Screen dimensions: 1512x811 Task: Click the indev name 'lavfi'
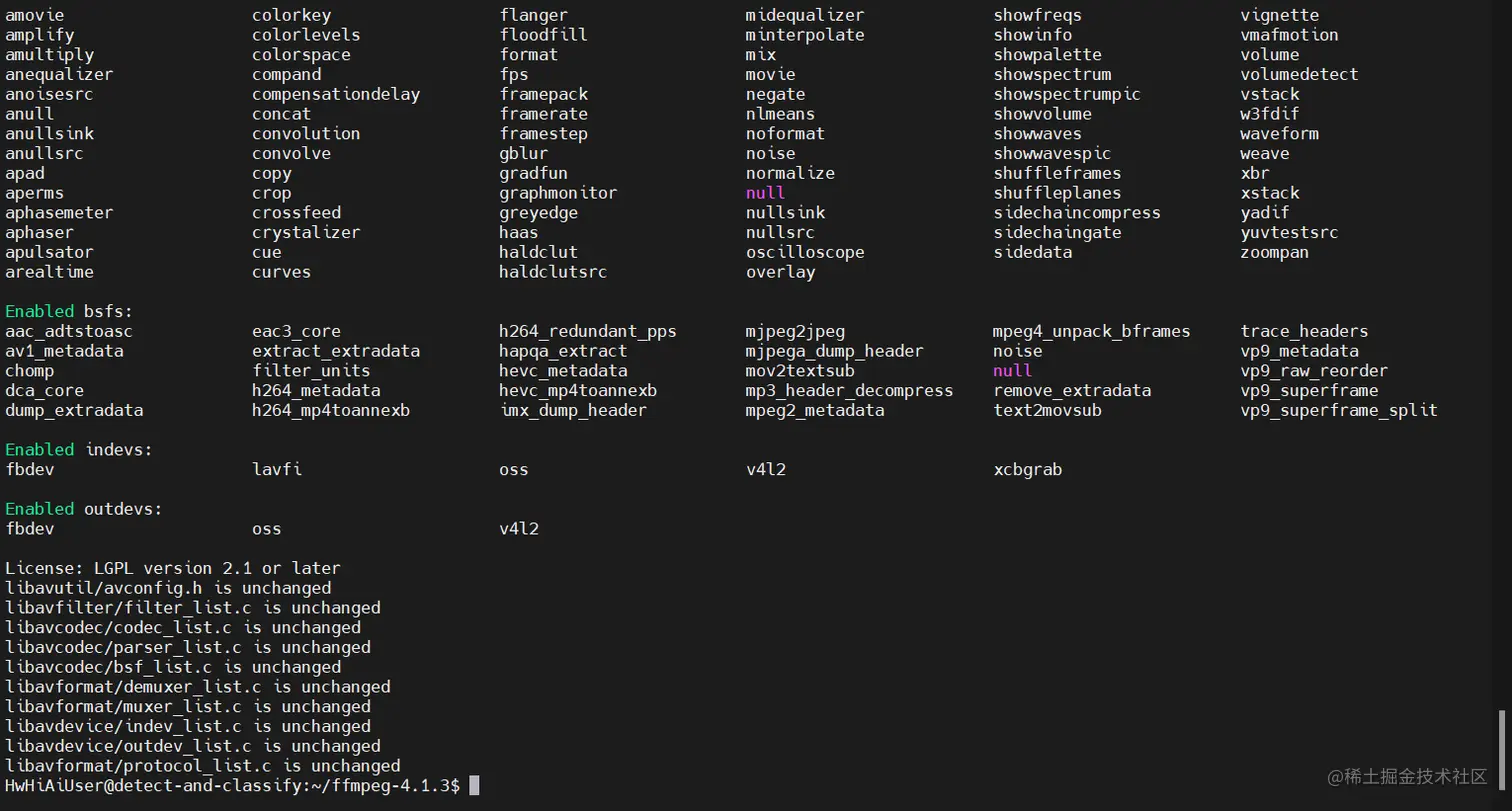[277, 469]
